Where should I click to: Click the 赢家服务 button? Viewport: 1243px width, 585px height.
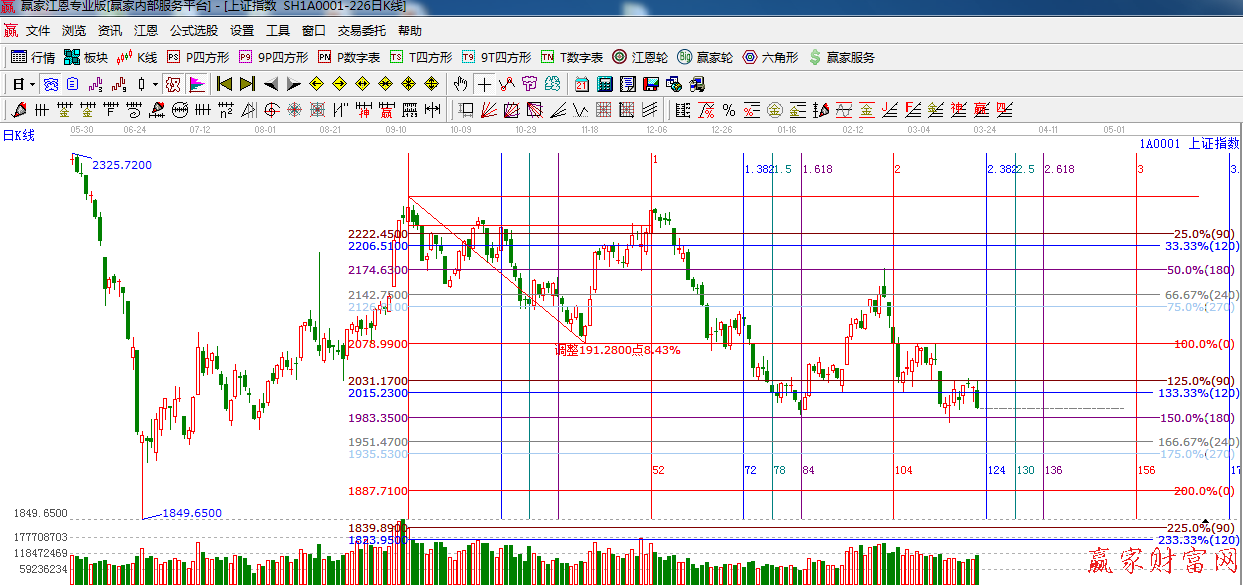point(841,58)
